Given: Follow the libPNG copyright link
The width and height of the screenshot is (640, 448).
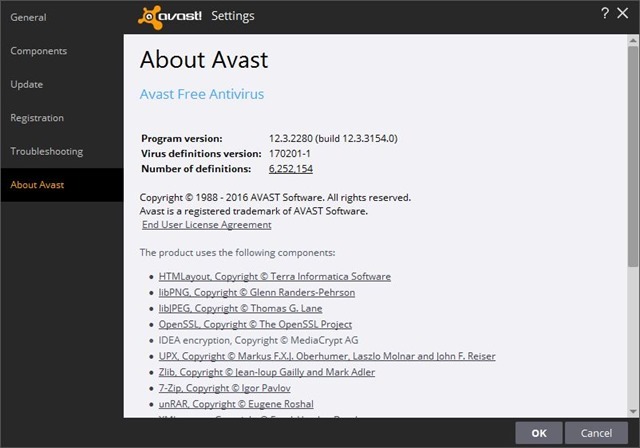Looking at the screenshot, I should click(x=256, y=292).
